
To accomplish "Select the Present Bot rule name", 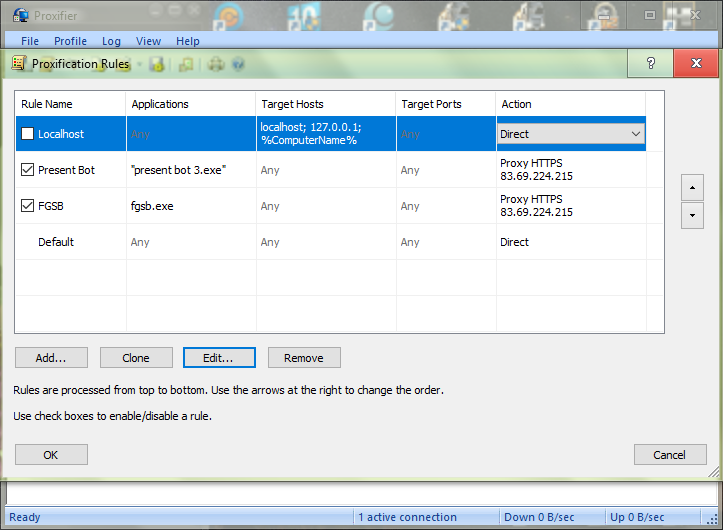I will [x=66, y=170].
